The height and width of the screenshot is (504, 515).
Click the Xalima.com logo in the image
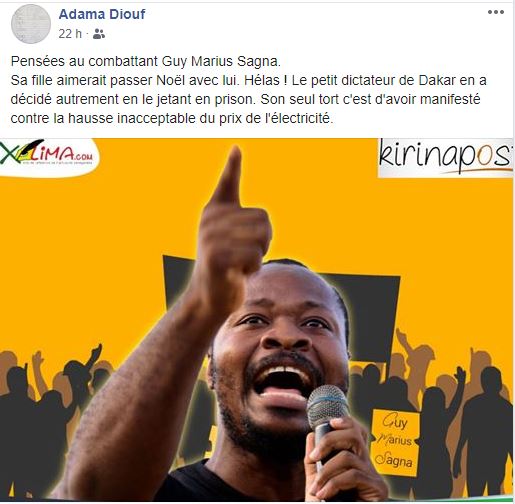click(48, 156)
